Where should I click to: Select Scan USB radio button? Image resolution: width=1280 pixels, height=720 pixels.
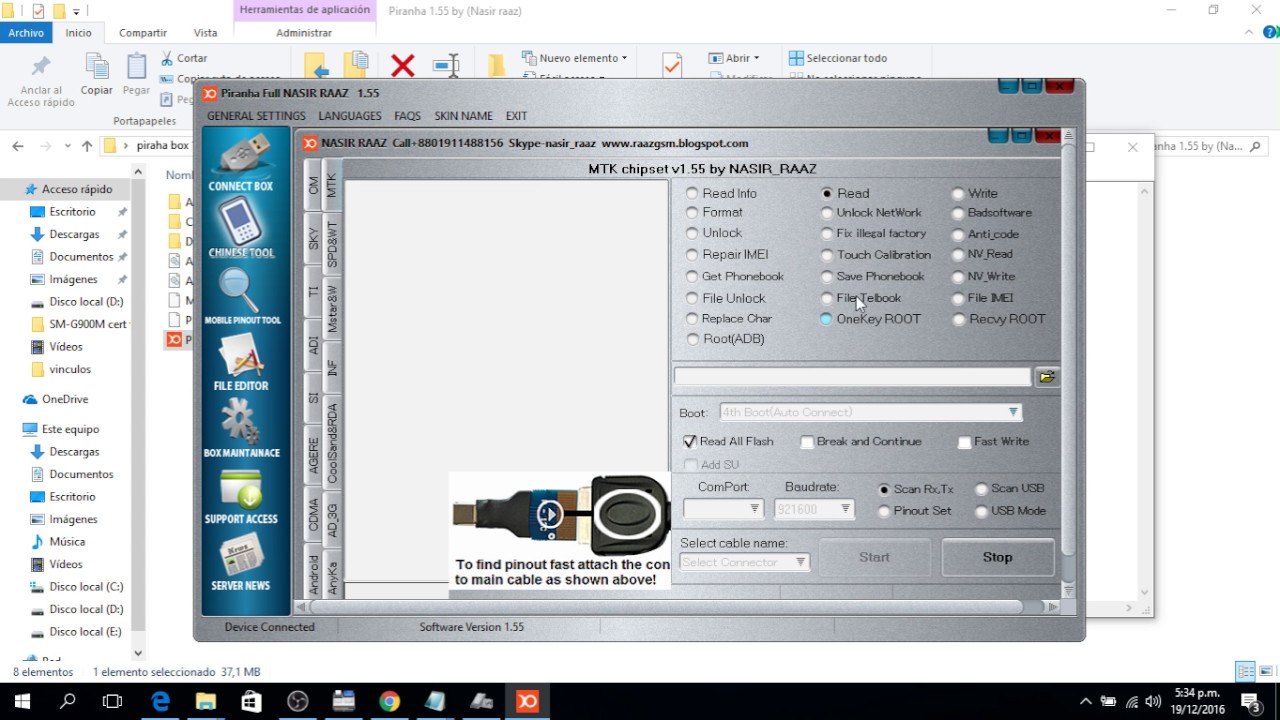click(982, 489)
